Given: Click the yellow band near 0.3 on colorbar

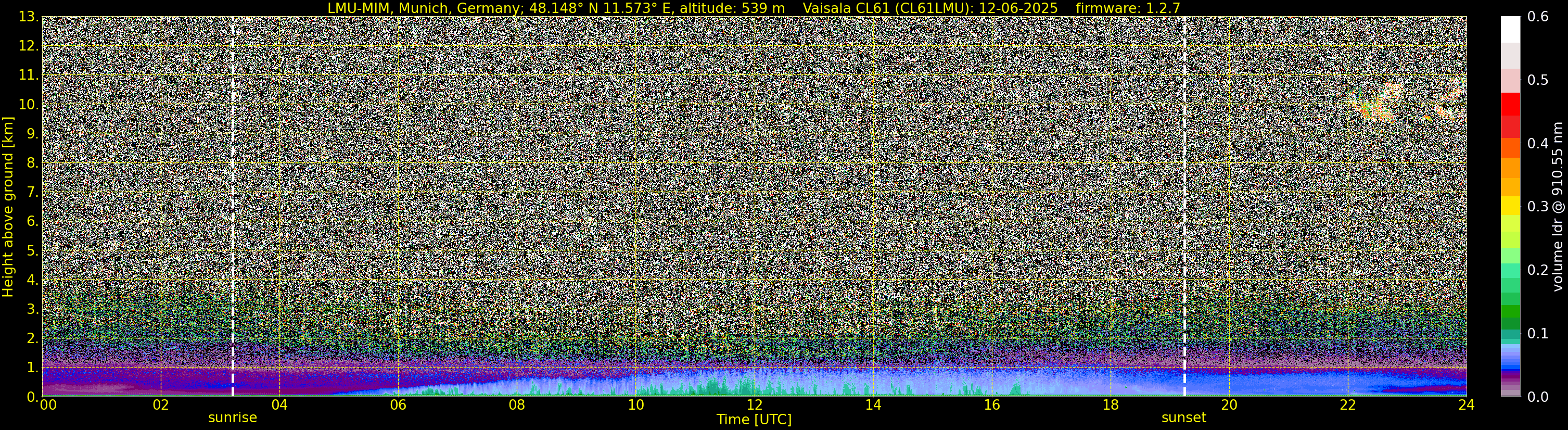Looking at the screenshot, I should click(x=1510, y=206).
